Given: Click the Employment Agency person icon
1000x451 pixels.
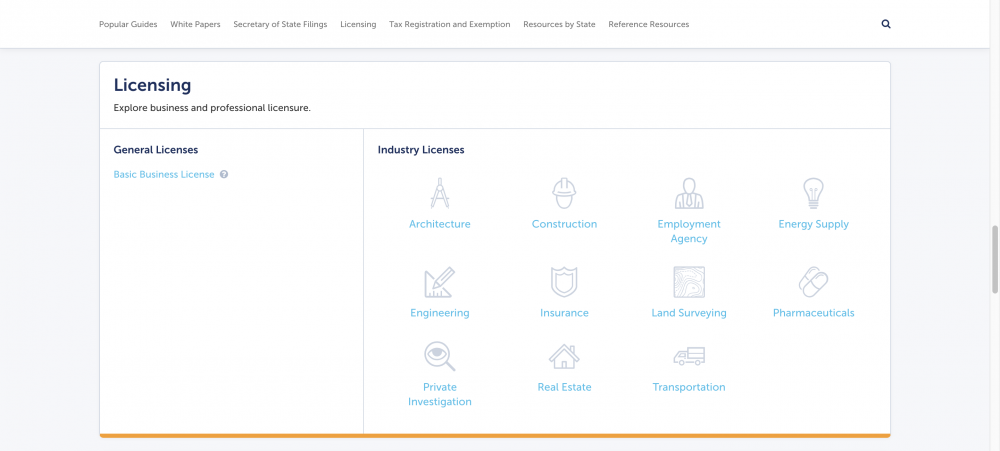Looking at the screenshot, I should pyautogui.click(x=689, y=193).
